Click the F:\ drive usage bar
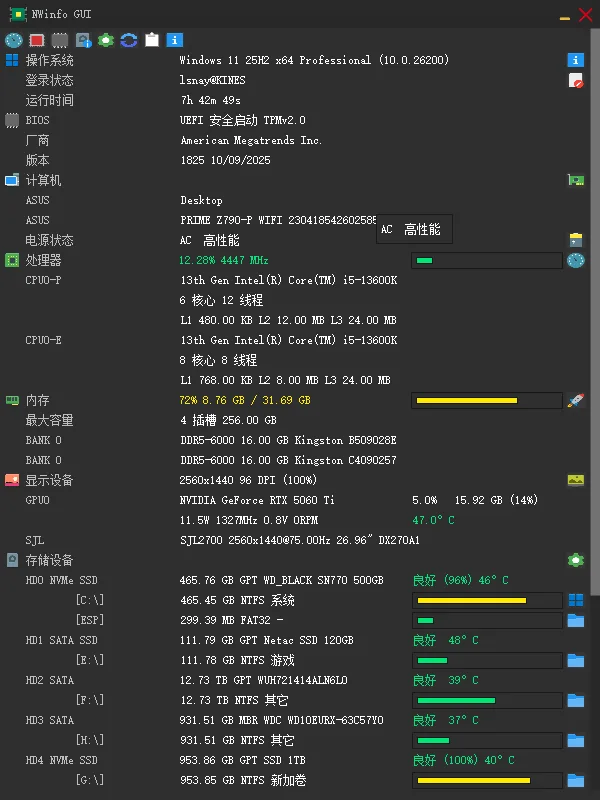The image size is (600, 800). tap(487, 700)
